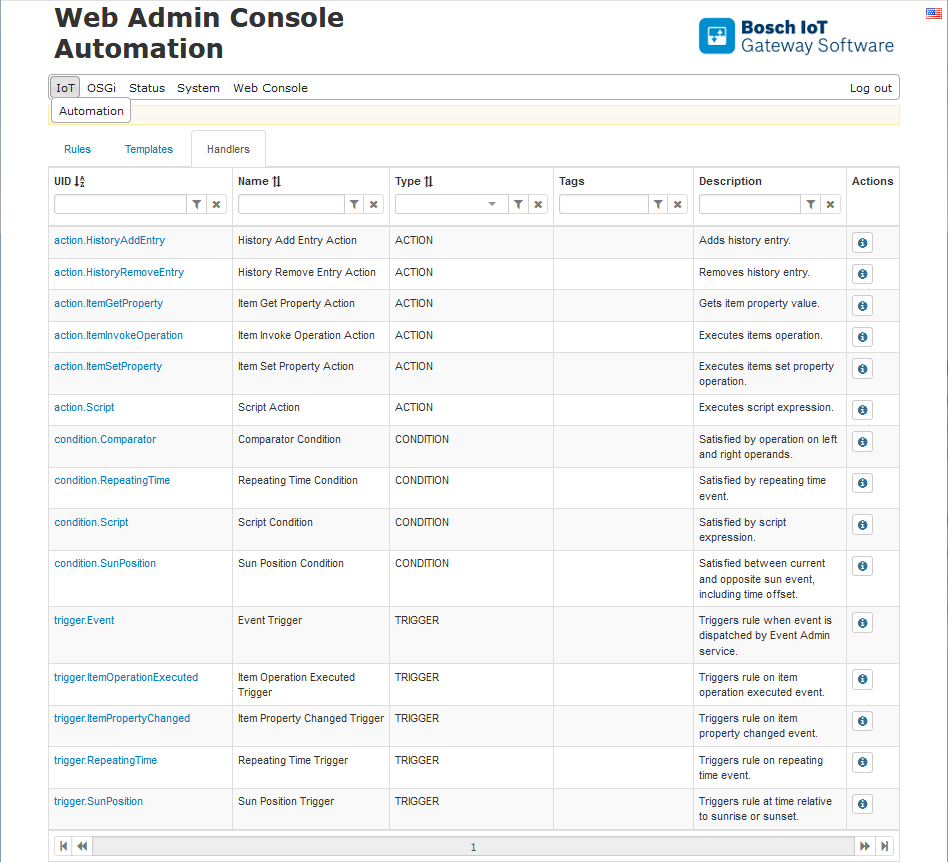This screenshot has height=862, width=948.
Task: Apply the UID column filter icon
Action: coord(197,204)
